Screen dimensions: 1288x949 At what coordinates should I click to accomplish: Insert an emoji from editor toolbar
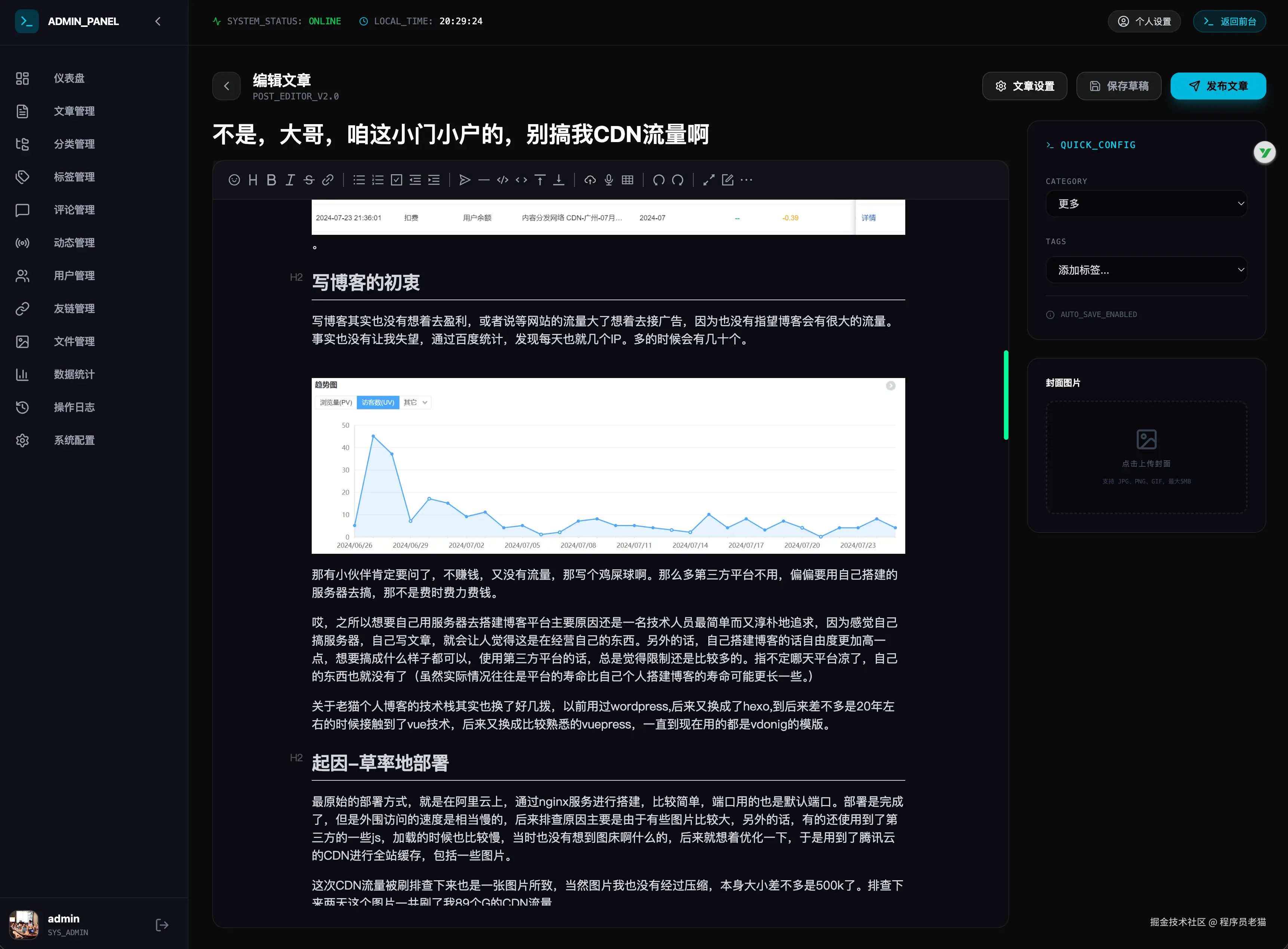(x=234, y=180)
